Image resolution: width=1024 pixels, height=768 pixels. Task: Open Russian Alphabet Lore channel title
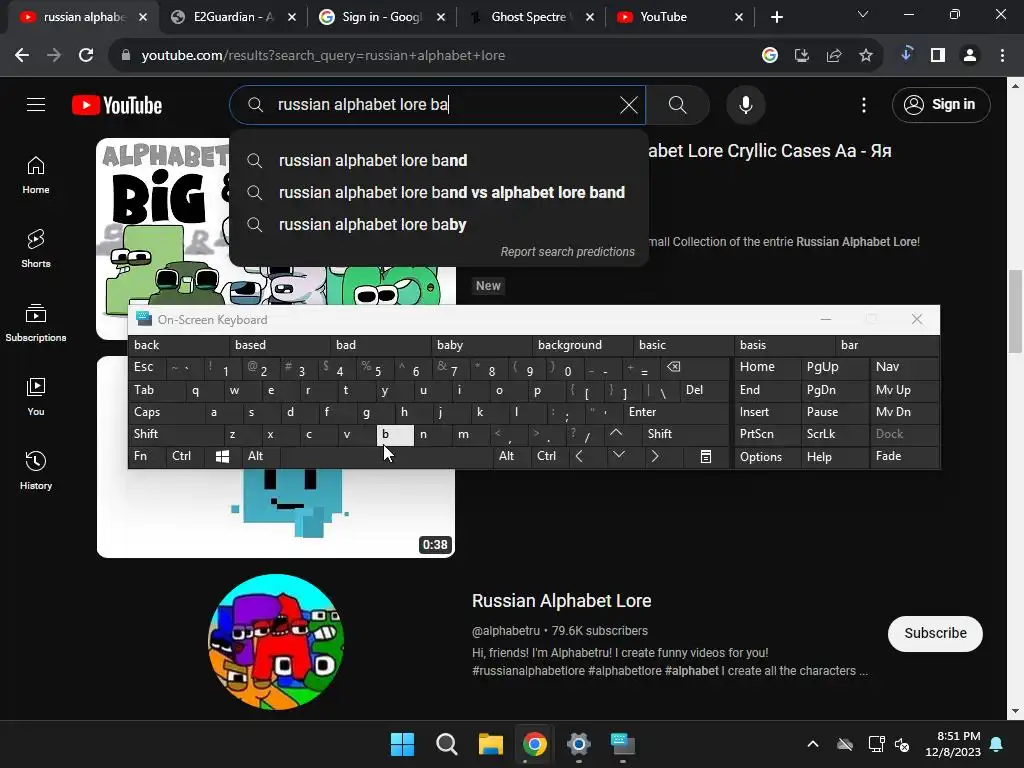[x=562, y=601]
